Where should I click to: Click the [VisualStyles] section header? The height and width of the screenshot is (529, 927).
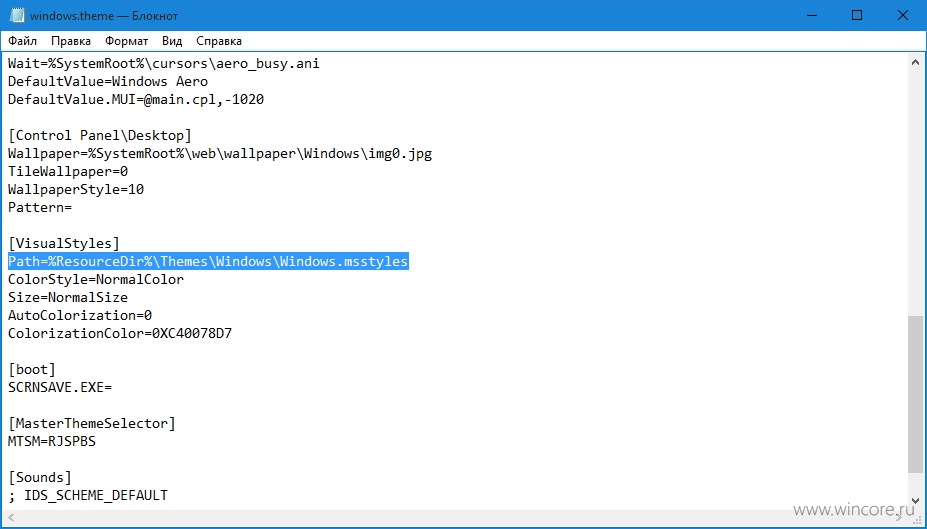tap(64, 244)
